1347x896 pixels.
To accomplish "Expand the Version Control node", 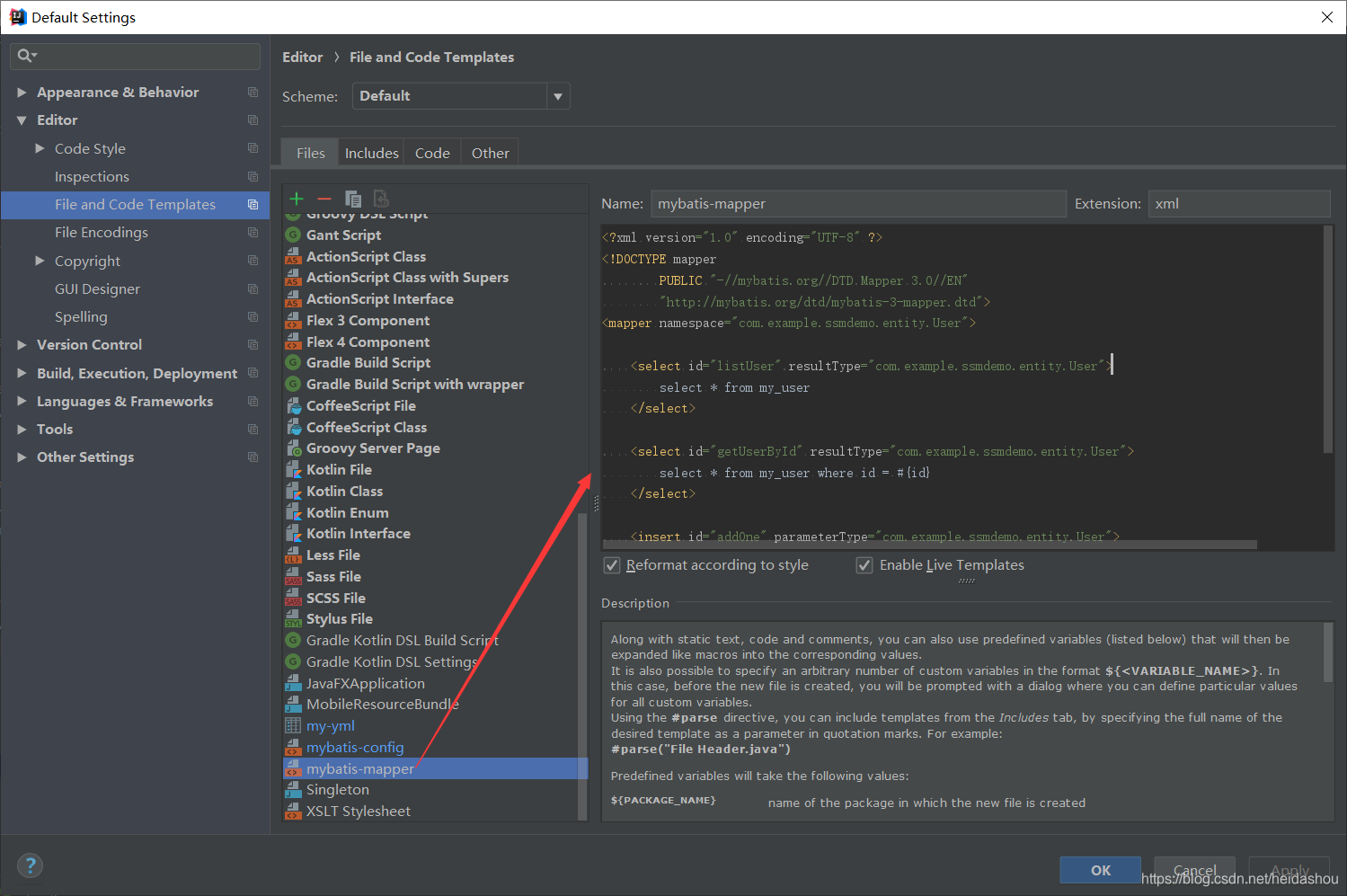I will [x=22, y=345].
